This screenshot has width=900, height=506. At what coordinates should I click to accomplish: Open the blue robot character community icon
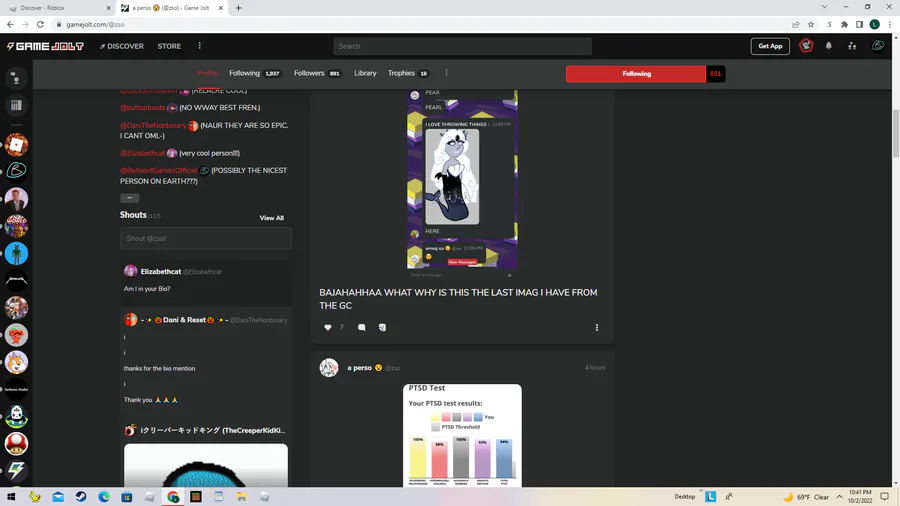coord(16,254)
